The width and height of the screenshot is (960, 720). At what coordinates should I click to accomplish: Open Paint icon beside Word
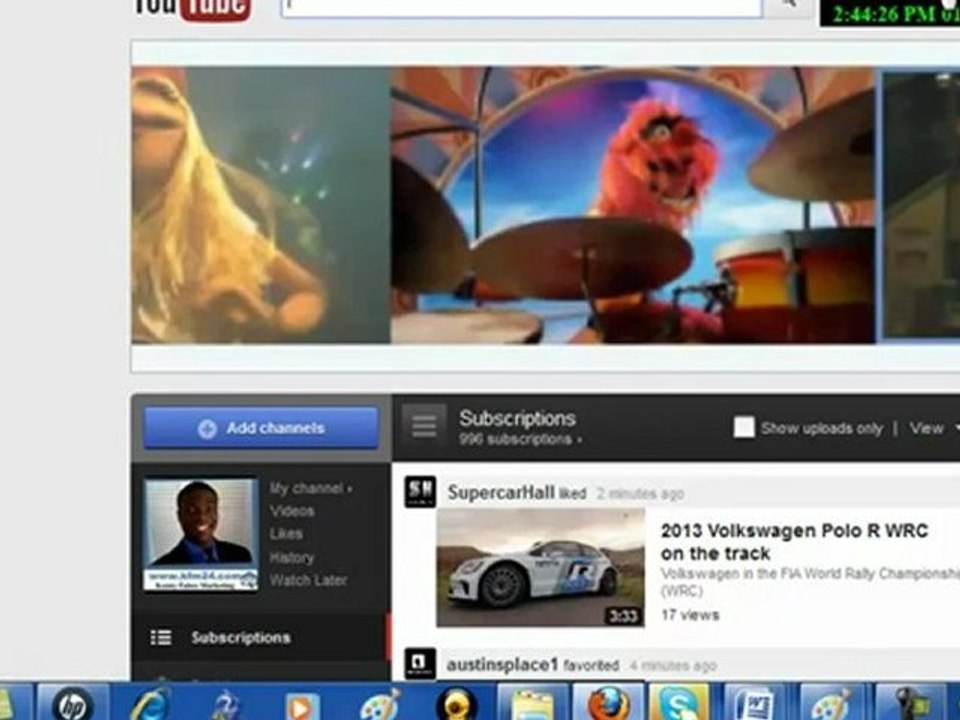(x=830, y=703)
